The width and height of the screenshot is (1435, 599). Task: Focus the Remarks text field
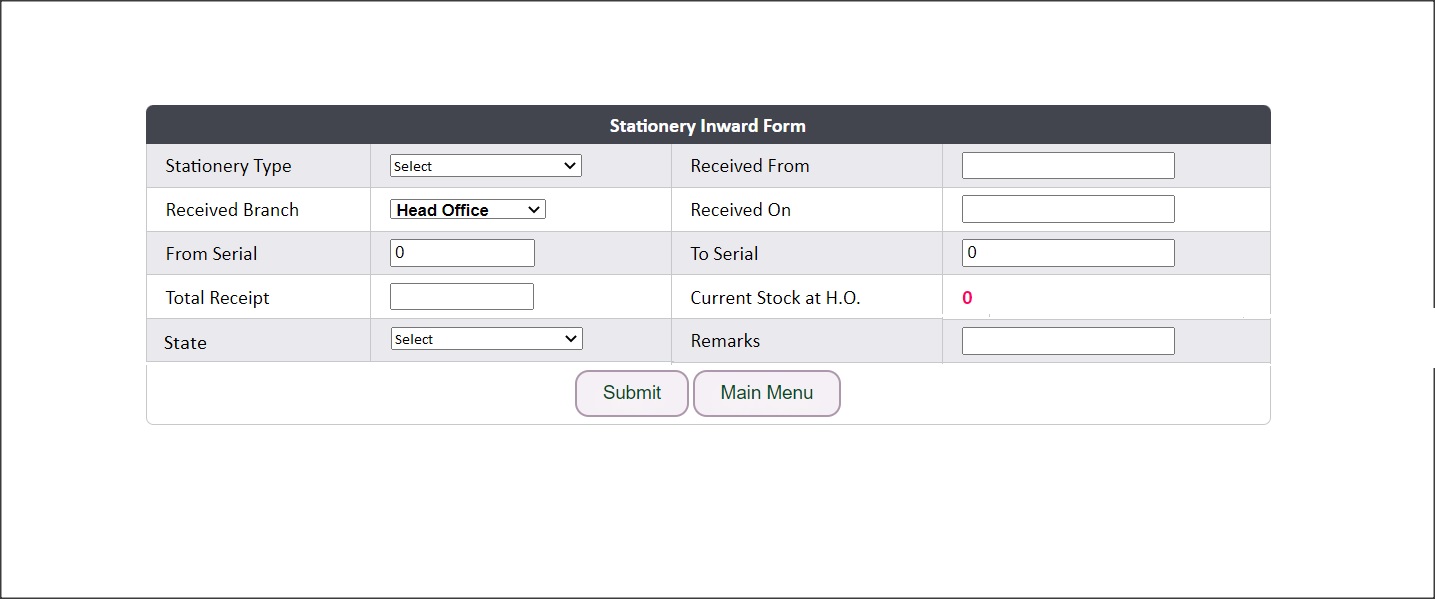1067,341
